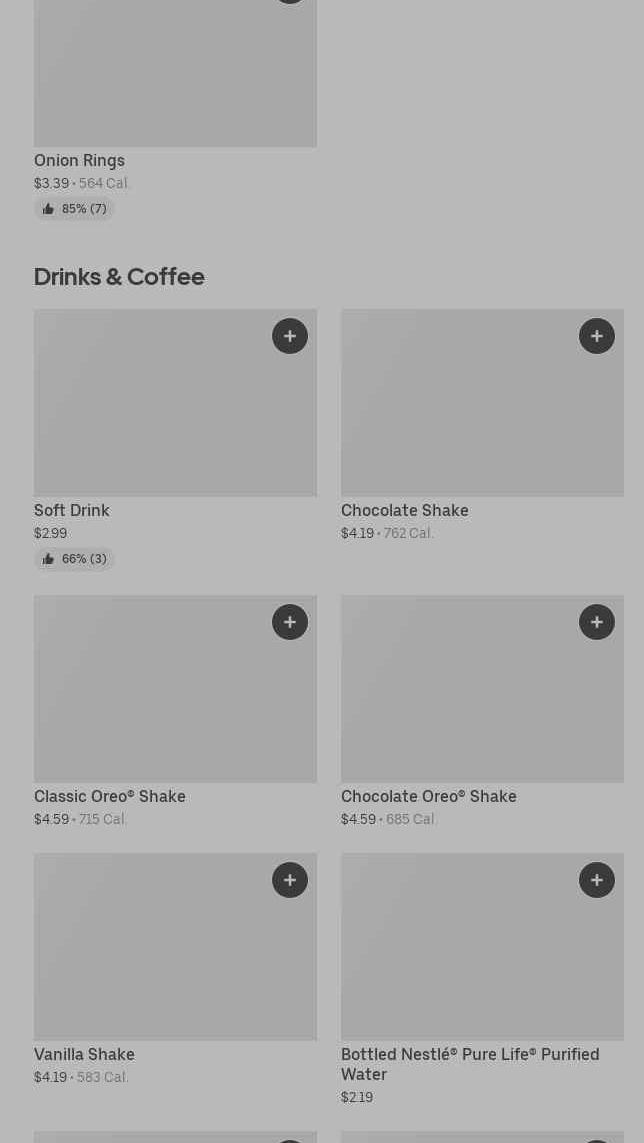Click the Soft Drink image thumbnail
This screenshot has height=1143, width=644.
coord(150,410)
